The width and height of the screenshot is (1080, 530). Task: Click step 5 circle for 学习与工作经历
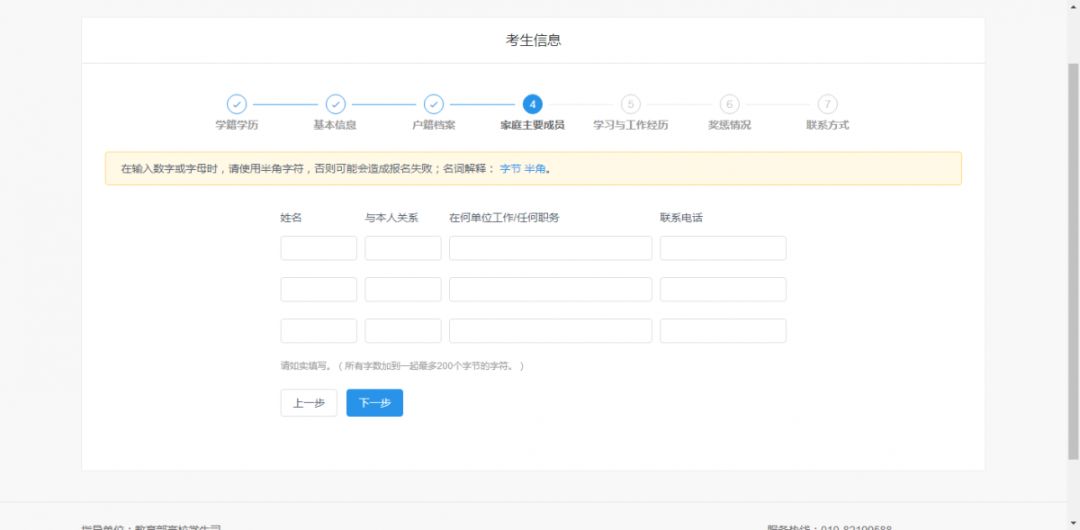(x=630, y=104)
